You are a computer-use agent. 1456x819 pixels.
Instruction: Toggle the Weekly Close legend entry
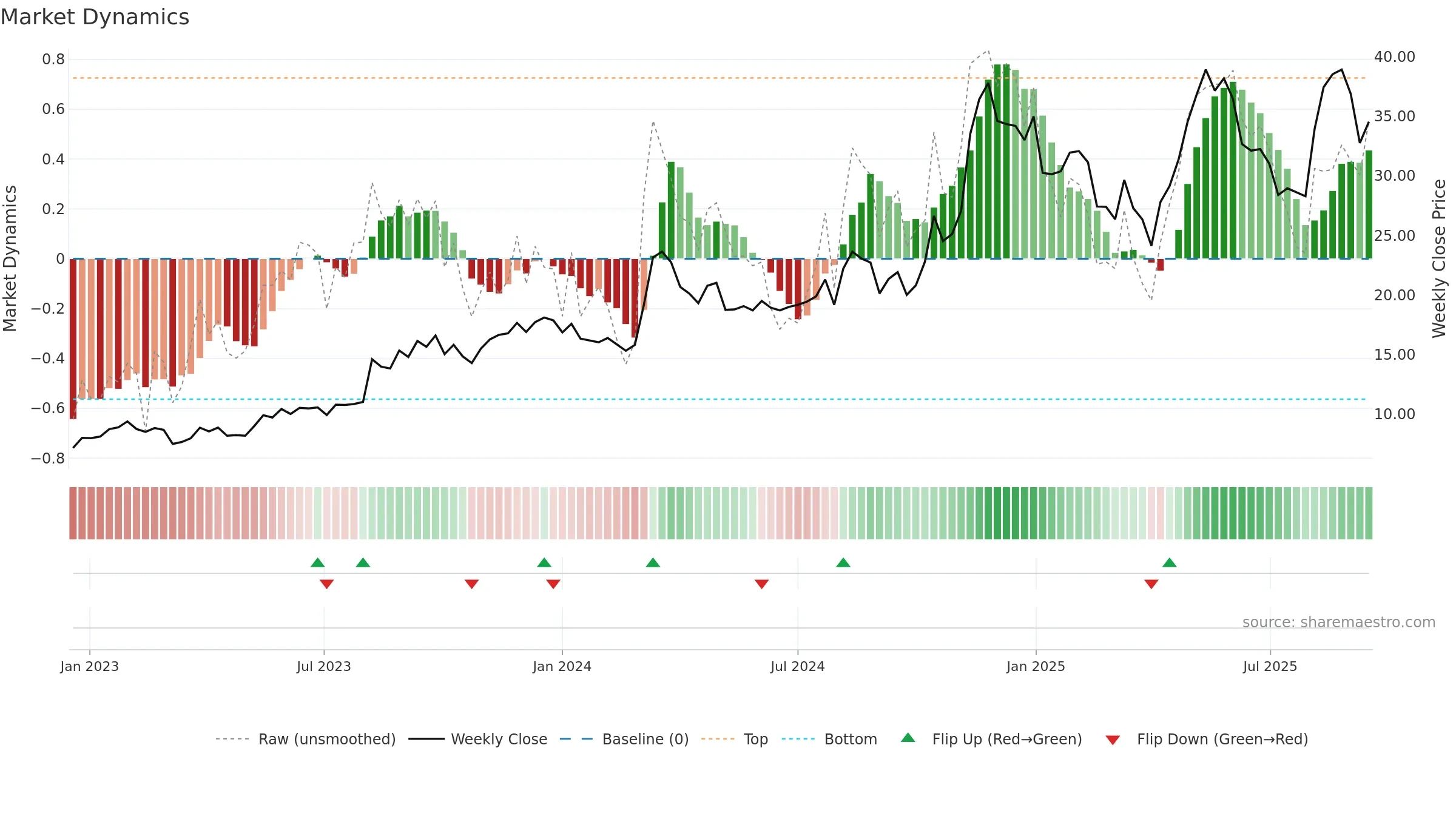pyautogui.click(x=478, y=739)
